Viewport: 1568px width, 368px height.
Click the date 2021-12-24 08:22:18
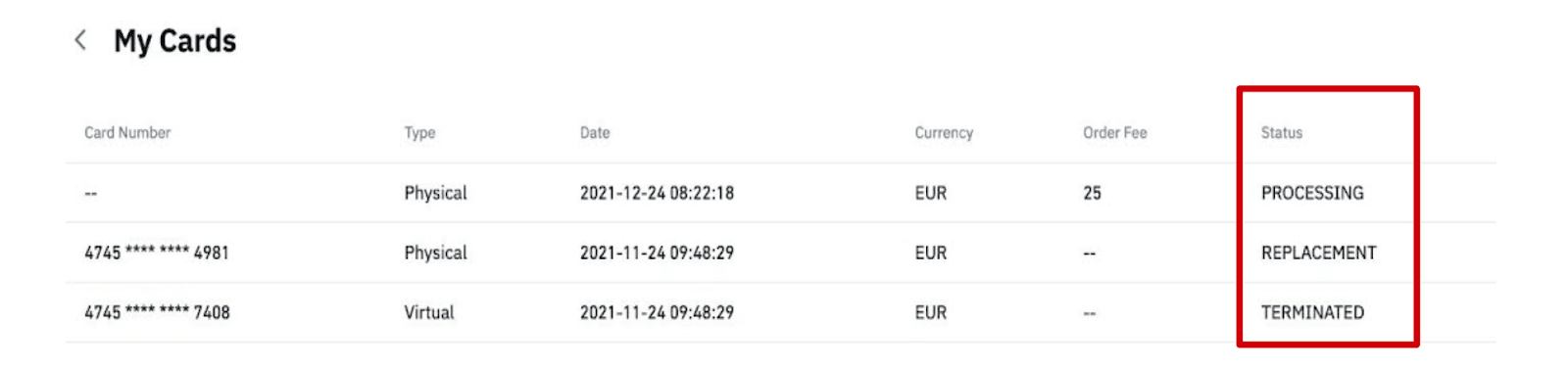point(657,193)
